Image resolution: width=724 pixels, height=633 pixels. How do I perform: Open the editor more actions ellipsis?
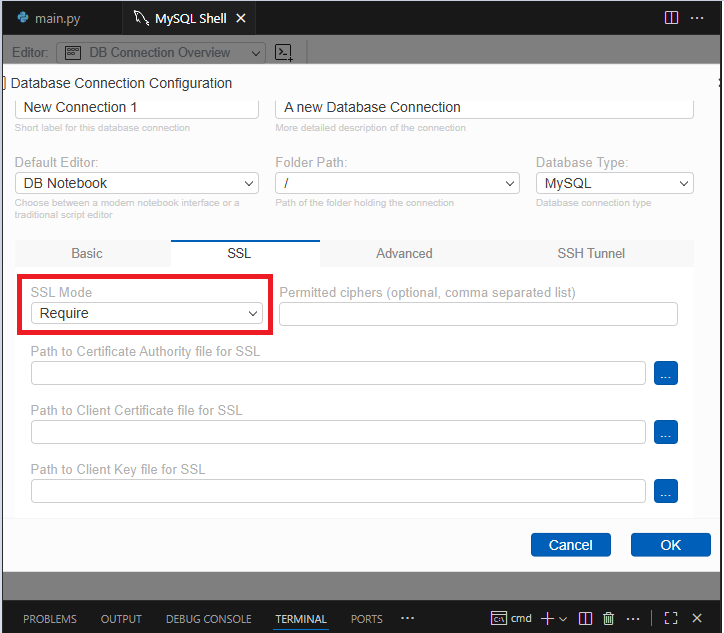click(697, 18)
